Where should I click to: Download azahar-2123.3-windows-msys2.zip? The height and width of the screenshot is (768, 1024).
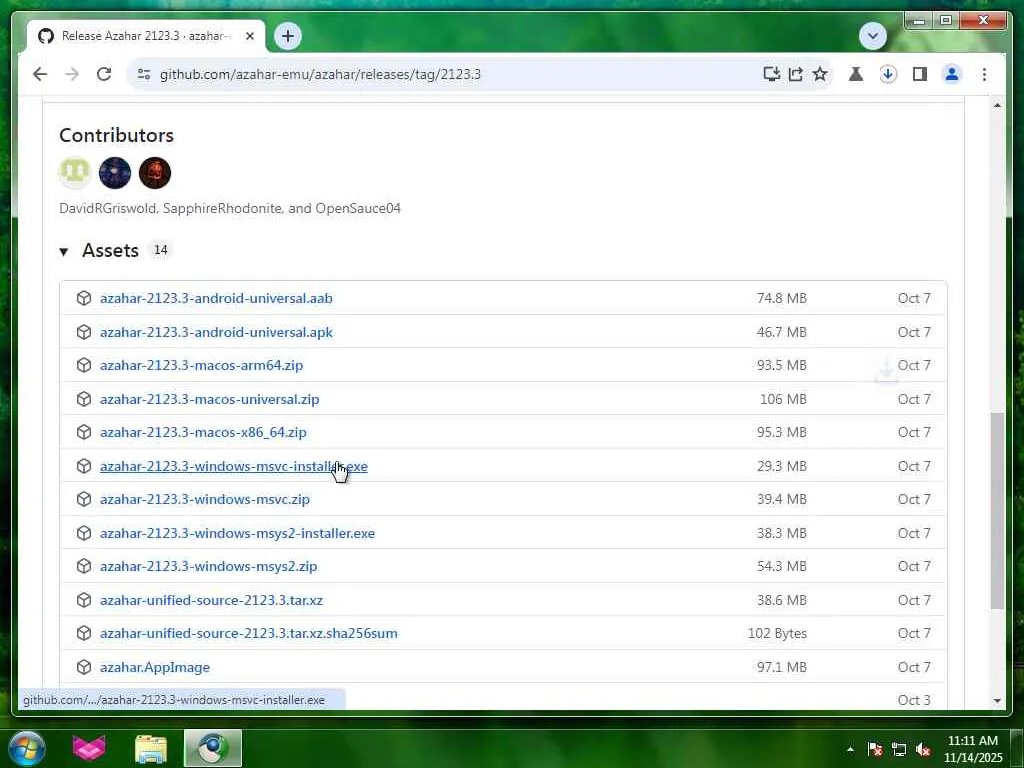[x=208, y=566]
